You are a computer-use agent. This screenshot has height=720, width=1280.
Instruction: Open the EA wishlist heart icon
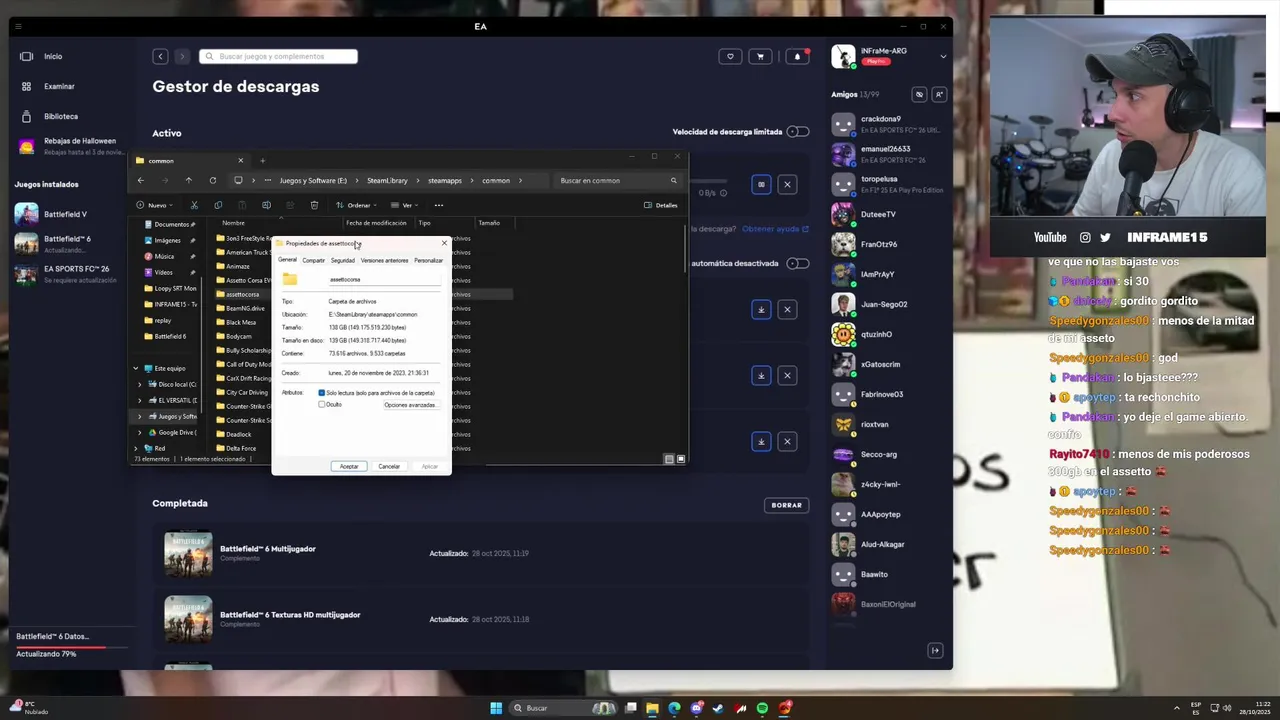pos(730,56)
